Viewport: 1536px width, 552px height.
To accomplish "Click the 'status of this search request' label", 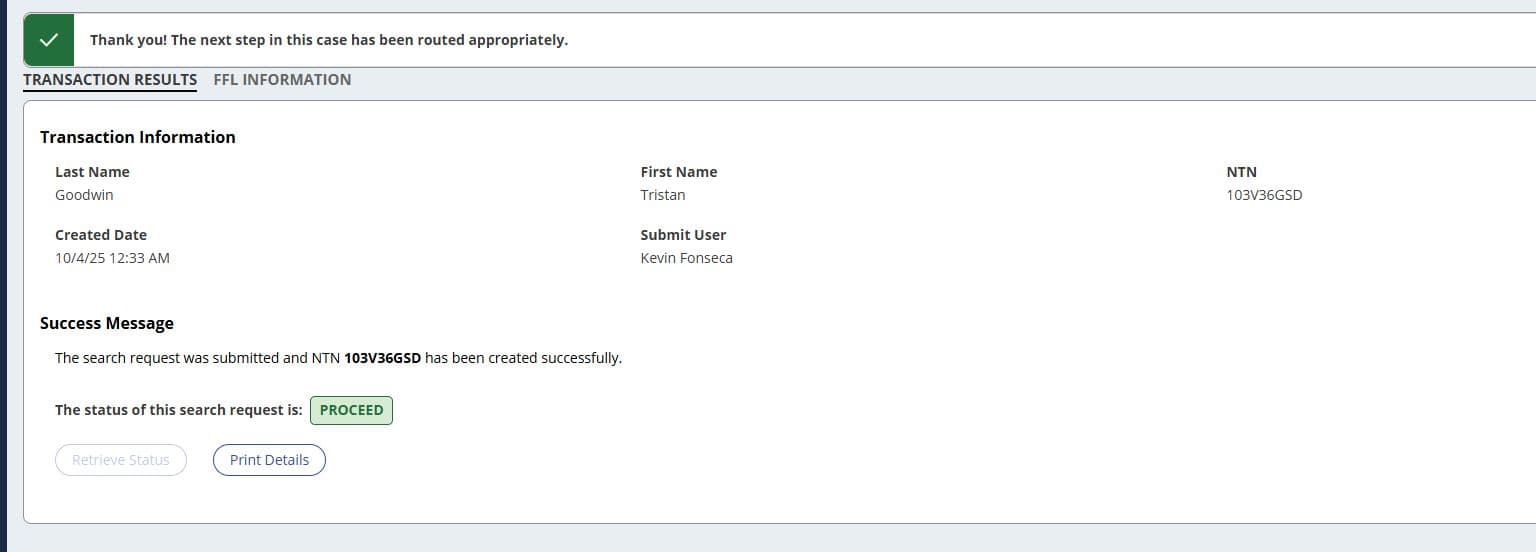I will pyautogui.click(x=178, y=410).
